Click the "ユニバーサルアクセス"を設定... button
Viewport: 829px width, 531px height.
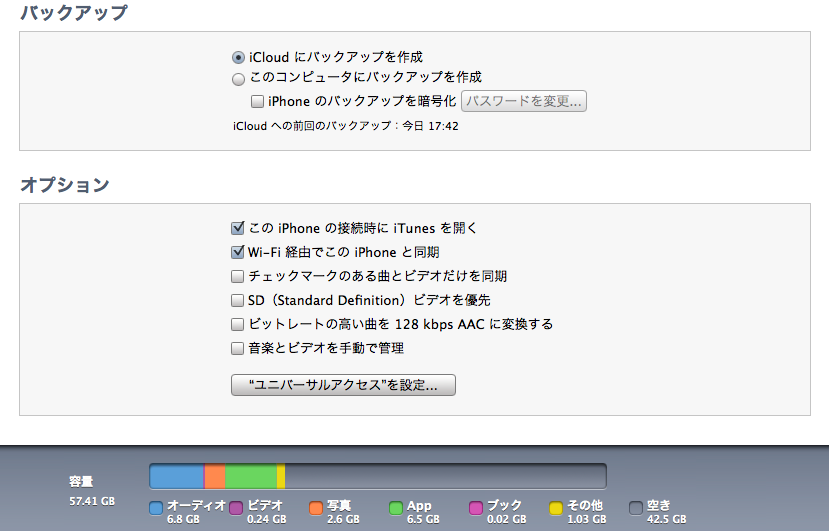(343, 384)
